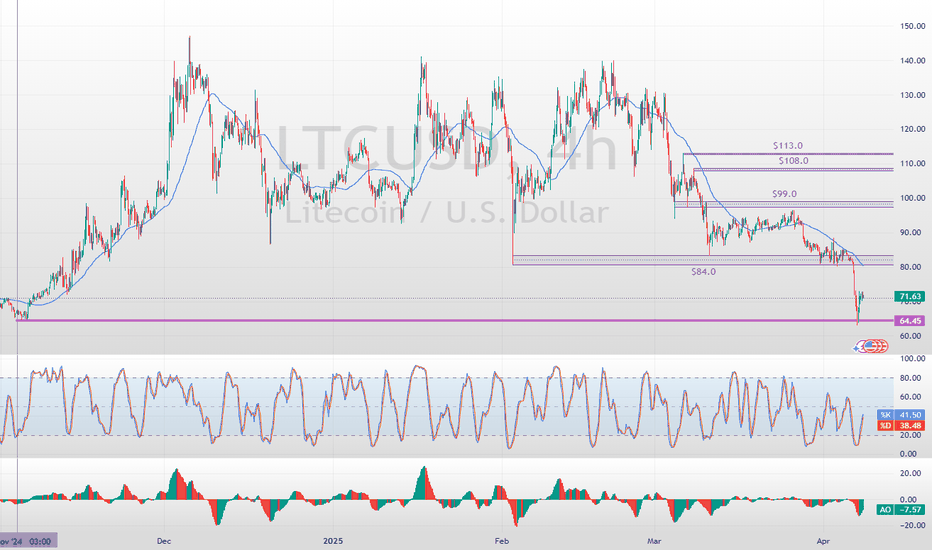The height and width of the screenshot is (550, 932).
Task: Click 20.00 on the stochastic pane axis
Action: click(912, 435)
